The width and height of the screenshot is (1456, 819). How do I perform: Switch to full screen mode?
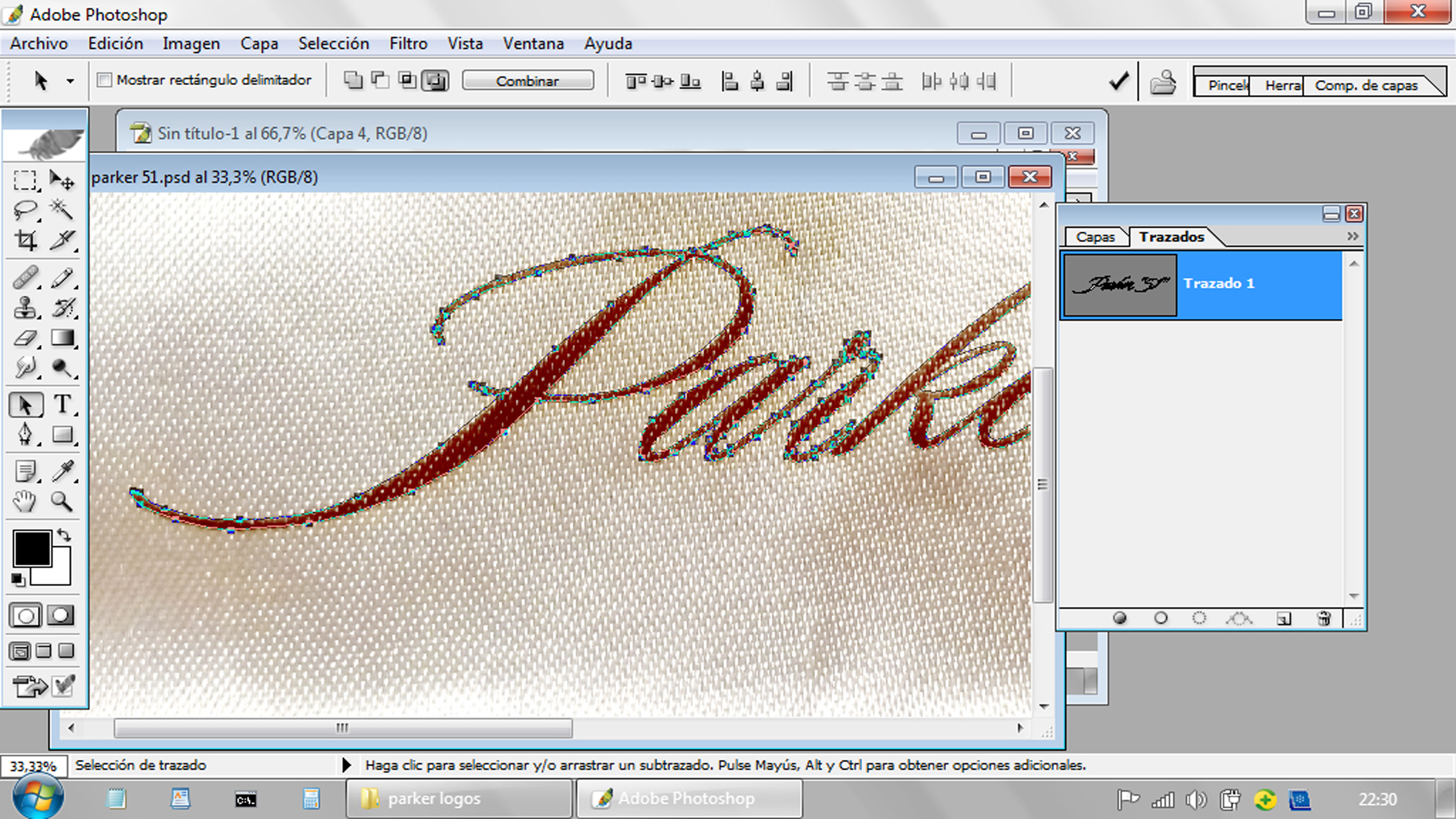tap(66, 651)
